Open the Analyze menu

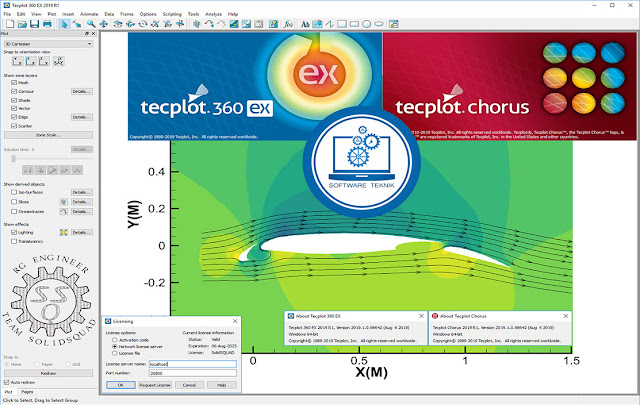click(x=213, y=14)
